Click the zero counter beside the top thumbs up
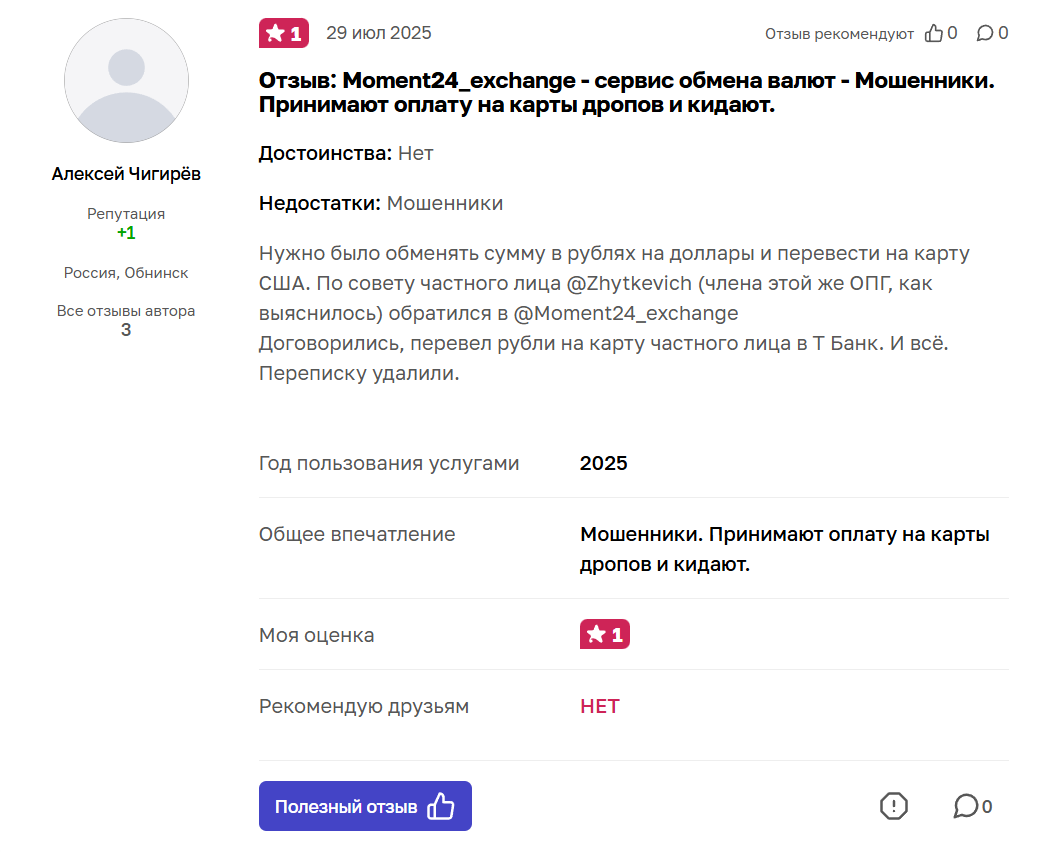Image resolution: width=1044 pixels, height=857 pixels. click(952, 32)
